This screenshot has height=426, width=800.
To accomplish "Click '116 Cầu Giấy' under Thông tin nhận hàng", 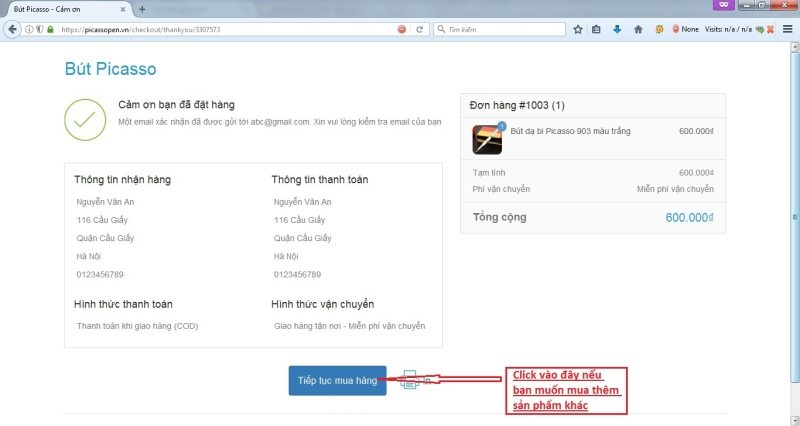I will [x=102, y=220].
